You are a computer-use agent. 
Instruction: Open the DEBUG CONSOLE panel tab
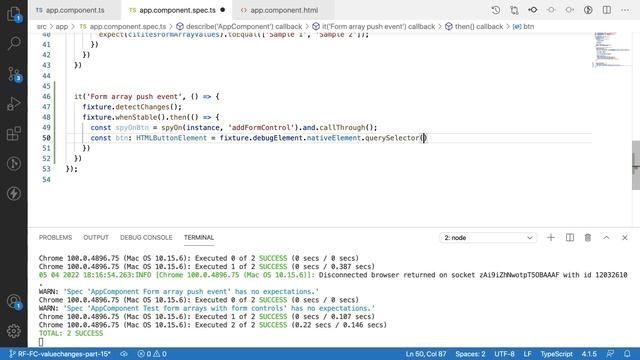coord(146,238)
